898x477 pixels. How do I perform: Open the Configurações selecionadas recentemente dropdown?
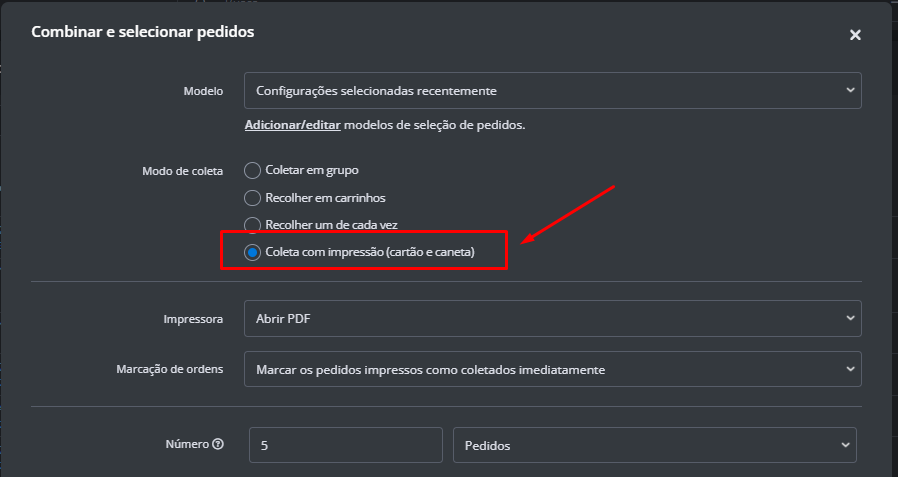point(552,91)
